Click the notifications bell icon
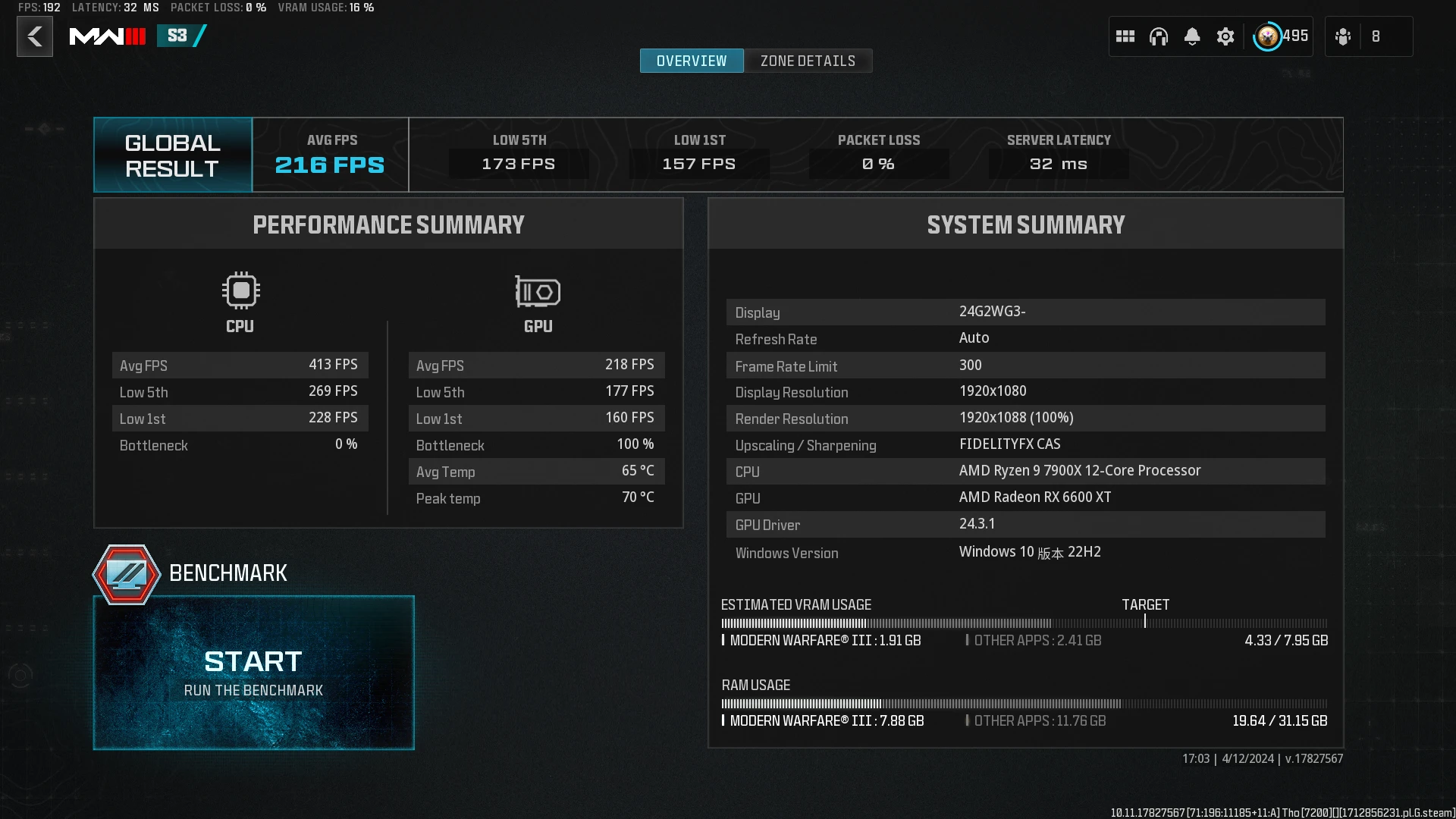The image size is (1456, 819). click(x=1192, y=36)
